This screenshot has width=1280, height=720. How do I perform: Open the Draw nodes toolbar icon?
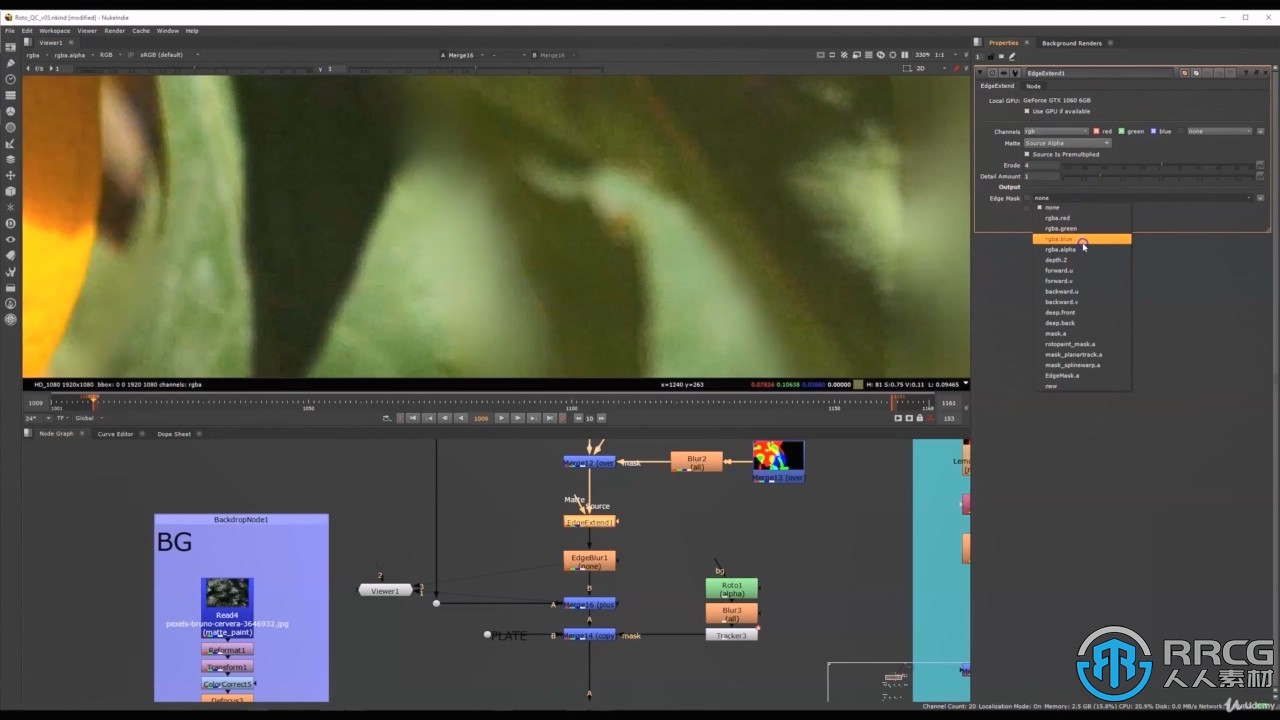[x=11, y=63]
